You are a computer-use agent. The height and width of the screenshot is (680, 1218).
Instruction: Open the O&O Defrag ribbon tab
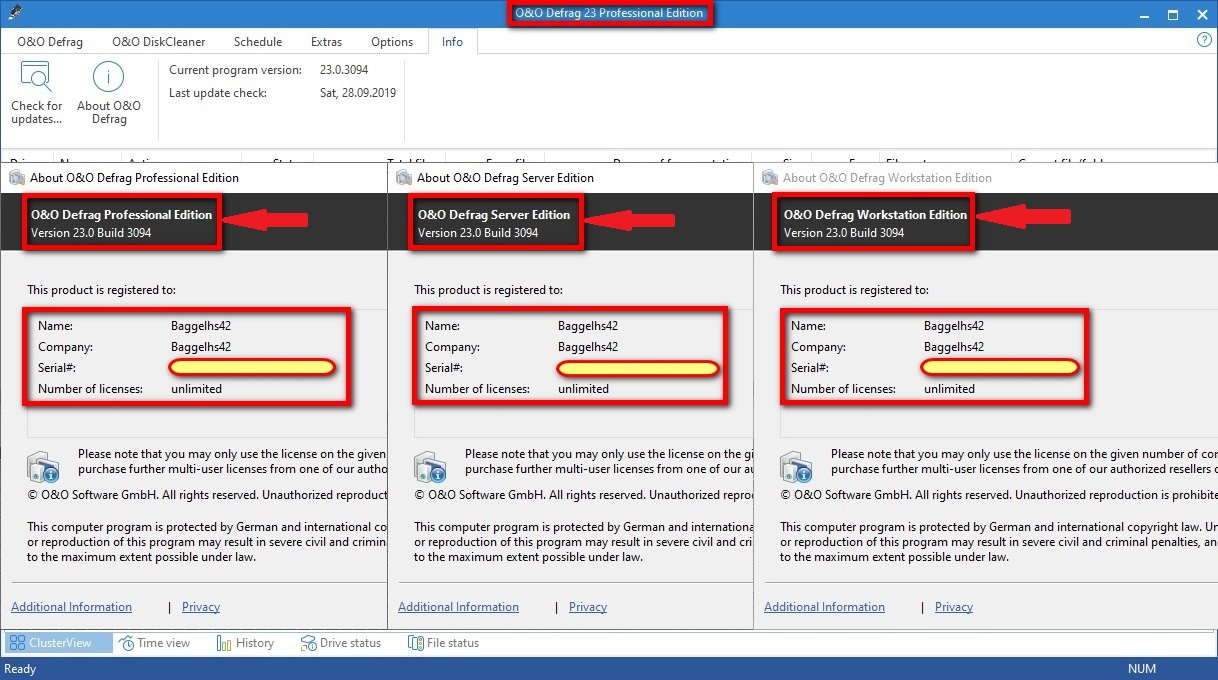point(50,42)
